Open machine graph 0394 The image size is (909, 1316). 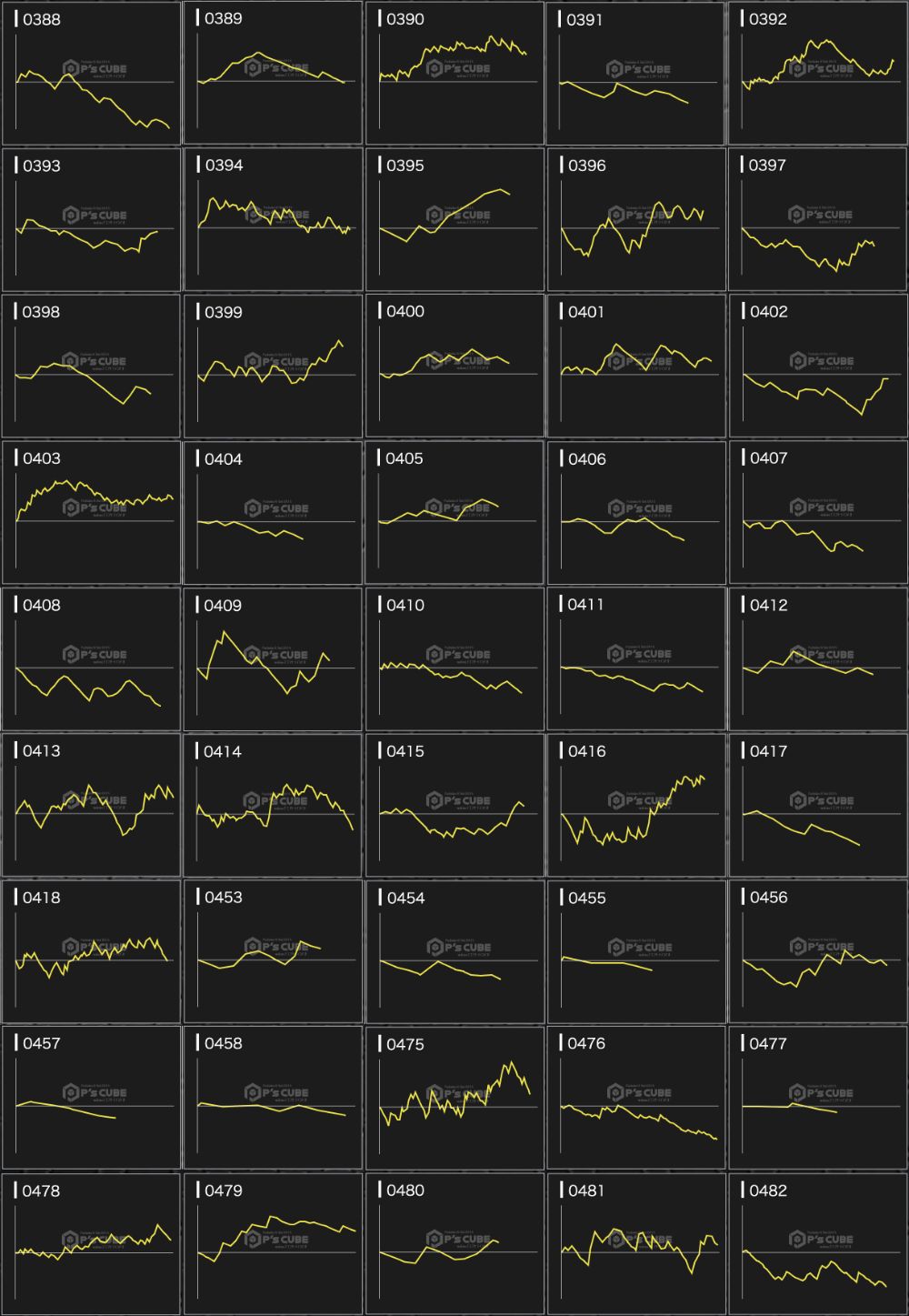[273, 219]
